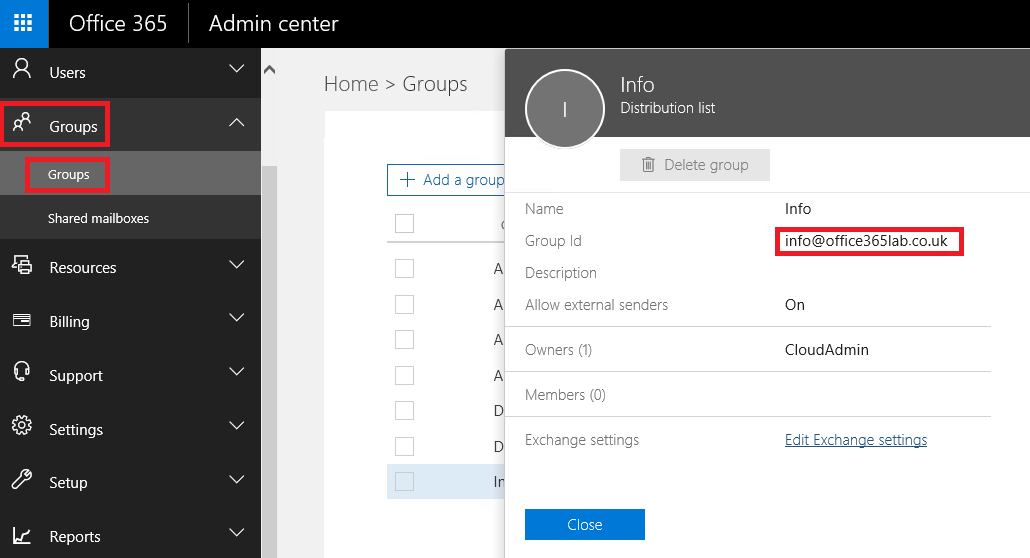Viewport: 1030px width, 558px height.
Task: Click the Billing card icon in sidebar
Action: pyautogui.click(x=22, y=320)
